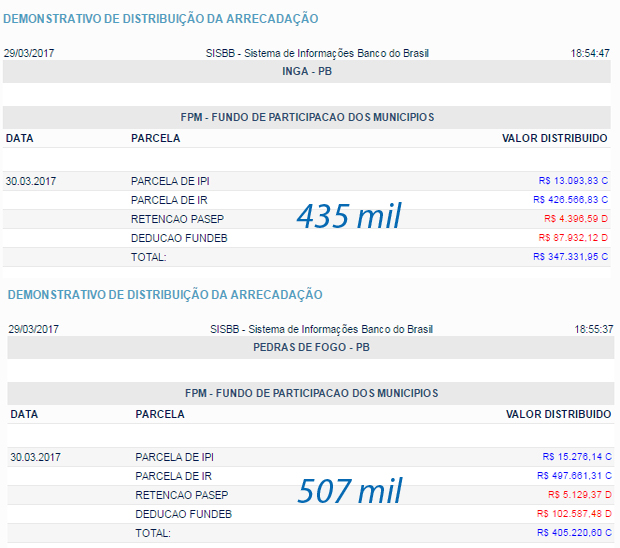Select the total value R$ 405.220,60 C
The width and height of the screenshot is (620, 548).
point(574,533)
